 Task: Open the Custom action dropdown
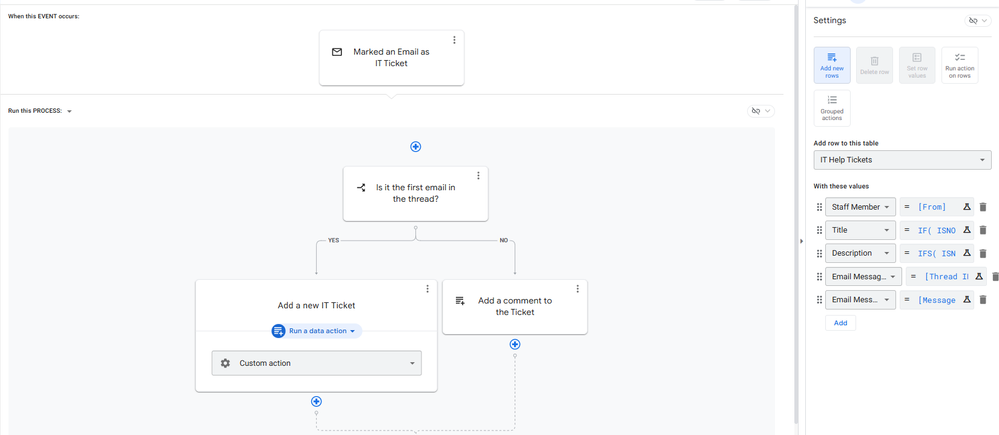pos(317,363)
